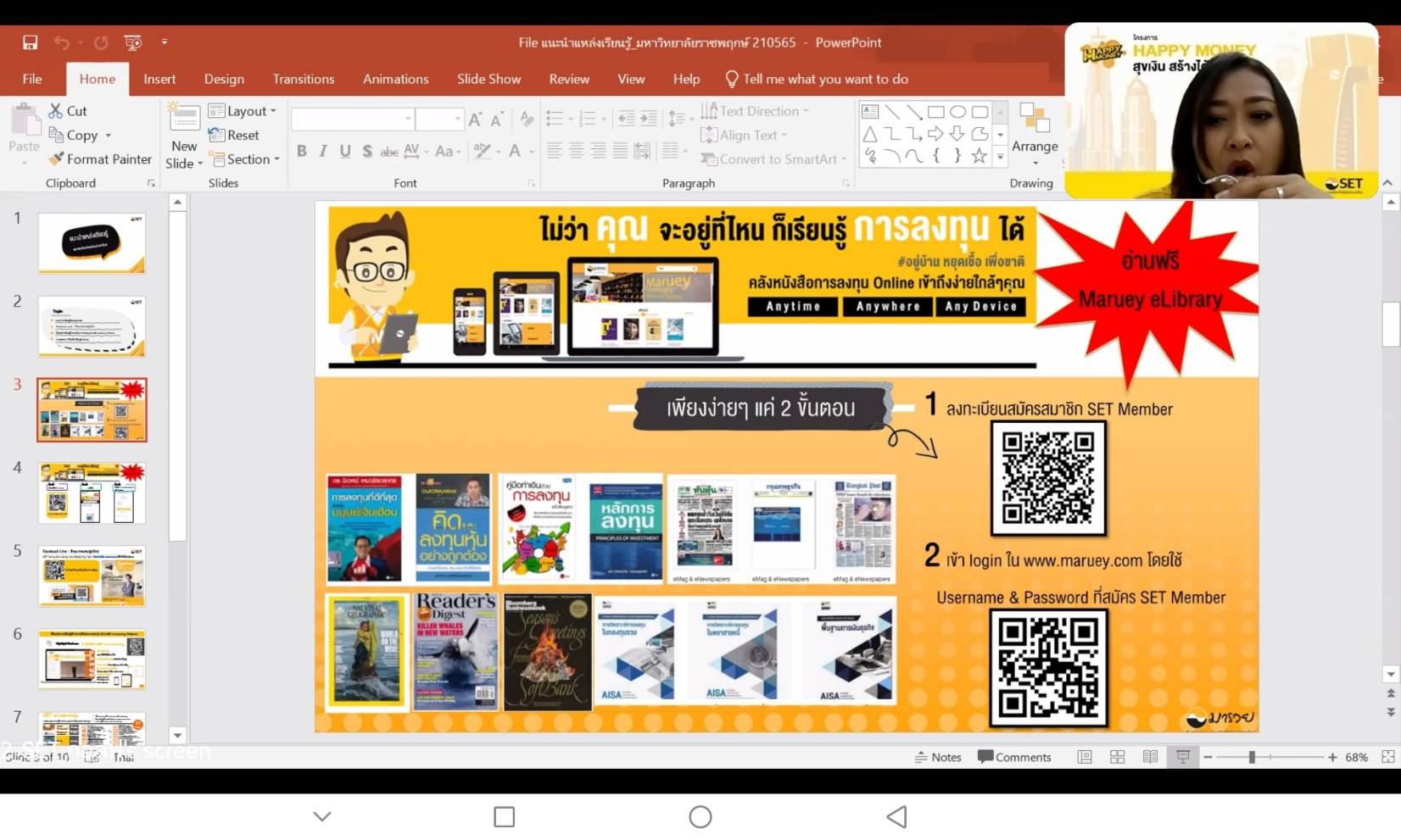
Task: Click zoom out minus button
Action: point(1208,757)
